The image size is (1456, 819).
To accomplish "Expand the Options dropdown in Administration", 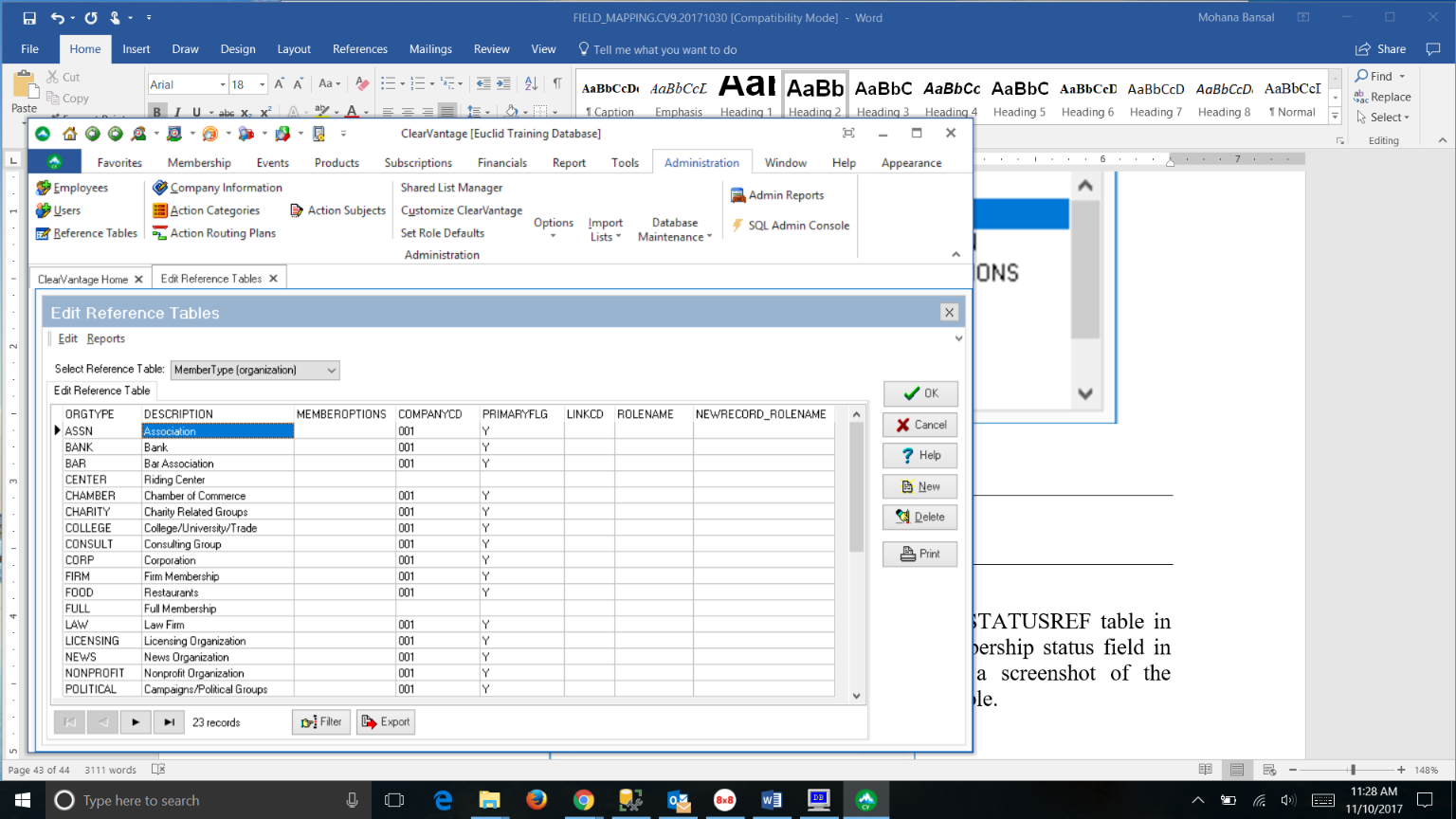I will tap(554, 228).
